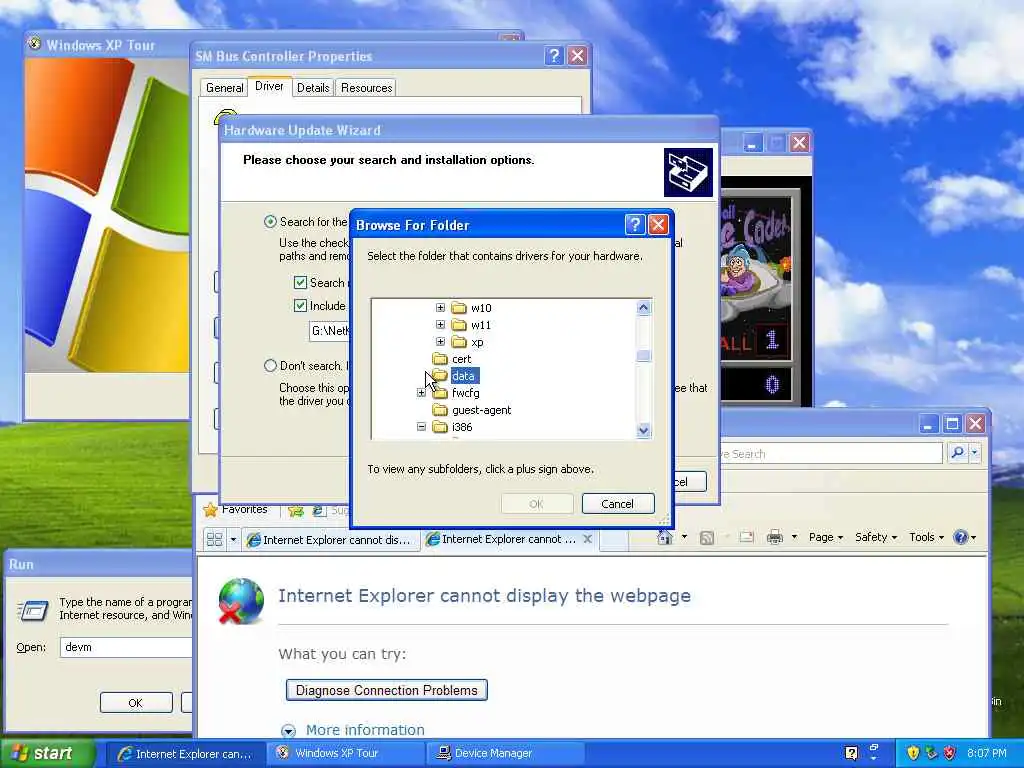Open the IE Tools dropdown menu

click(x=926, y=537)
